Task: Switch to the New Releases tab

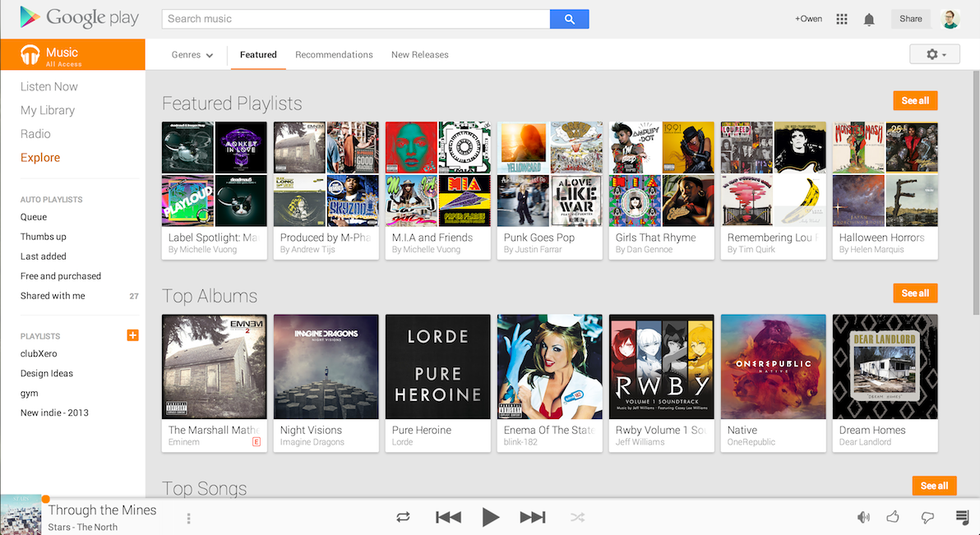Action: tap(419, 55)
